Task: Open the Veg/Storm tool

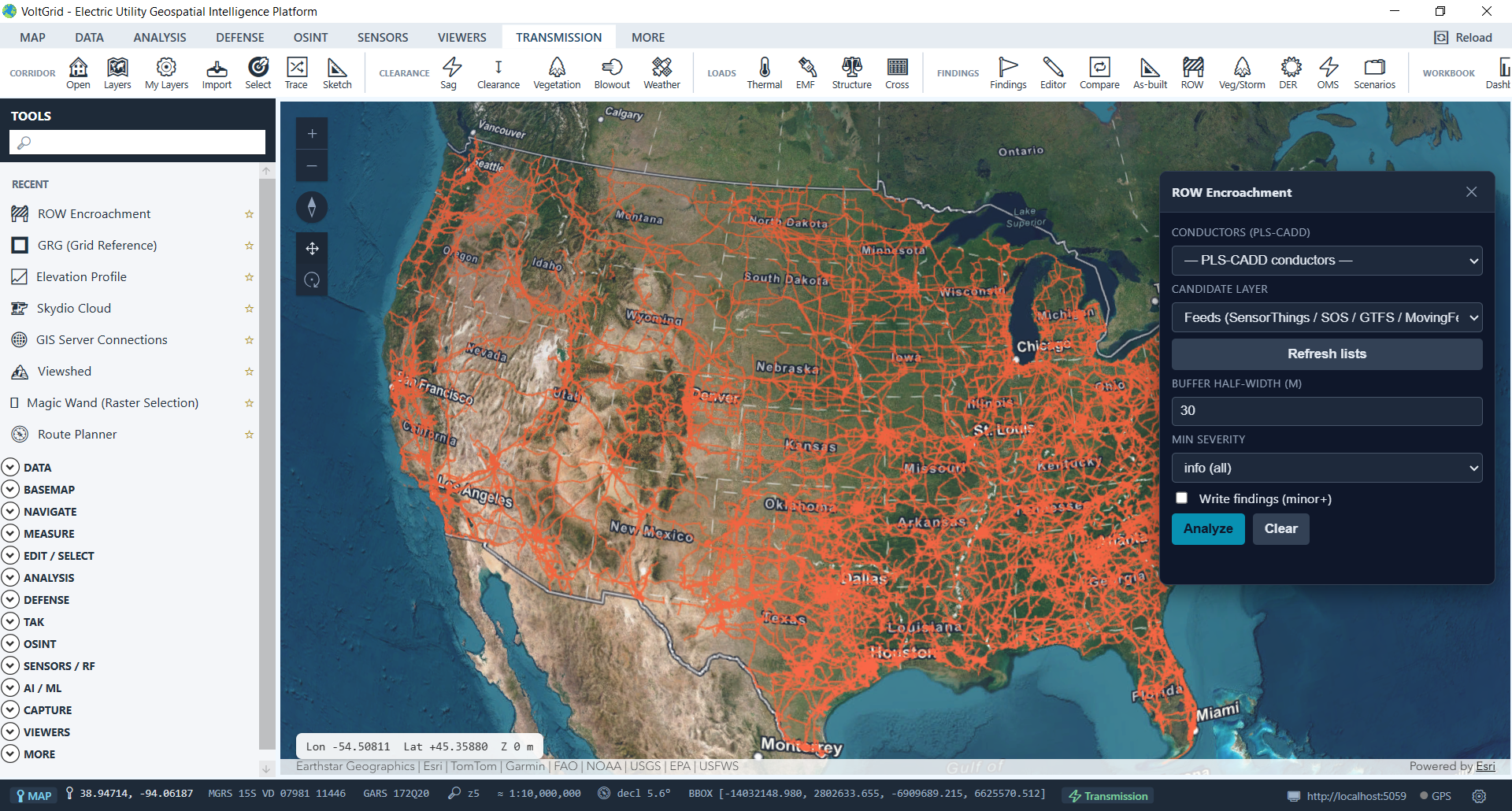Action: pyautogui.click(x=1242, y=73)
